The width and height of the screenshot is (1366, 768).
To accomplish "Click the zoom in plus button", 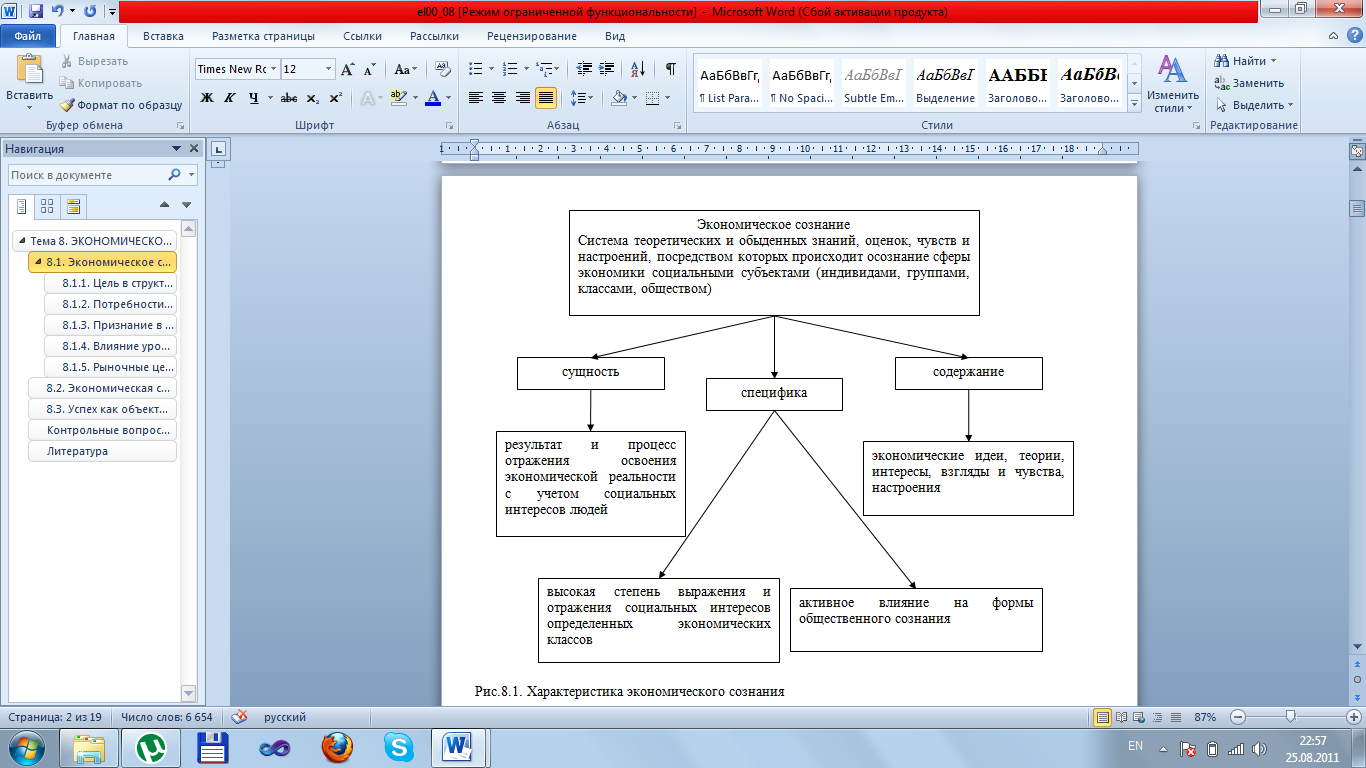I will tap(1353, 717).
